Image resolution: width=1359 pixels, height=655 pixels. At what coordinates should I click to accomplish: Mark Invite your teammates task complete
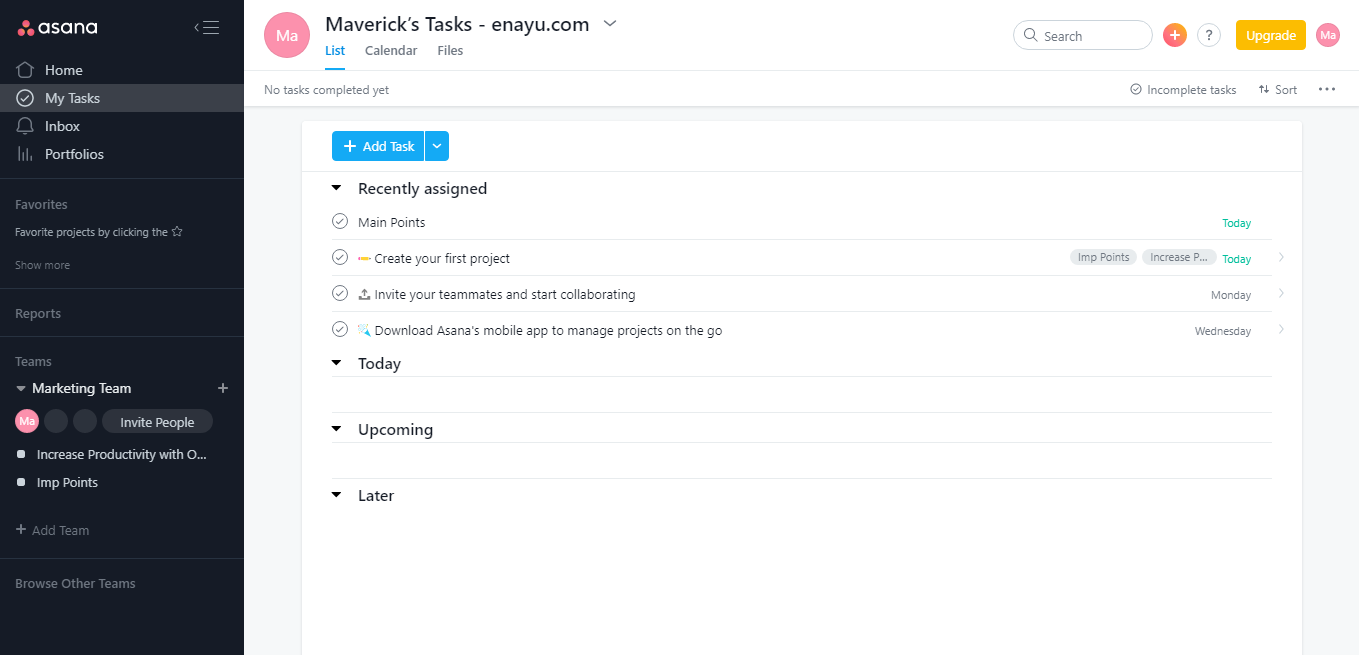pos(340,293)
